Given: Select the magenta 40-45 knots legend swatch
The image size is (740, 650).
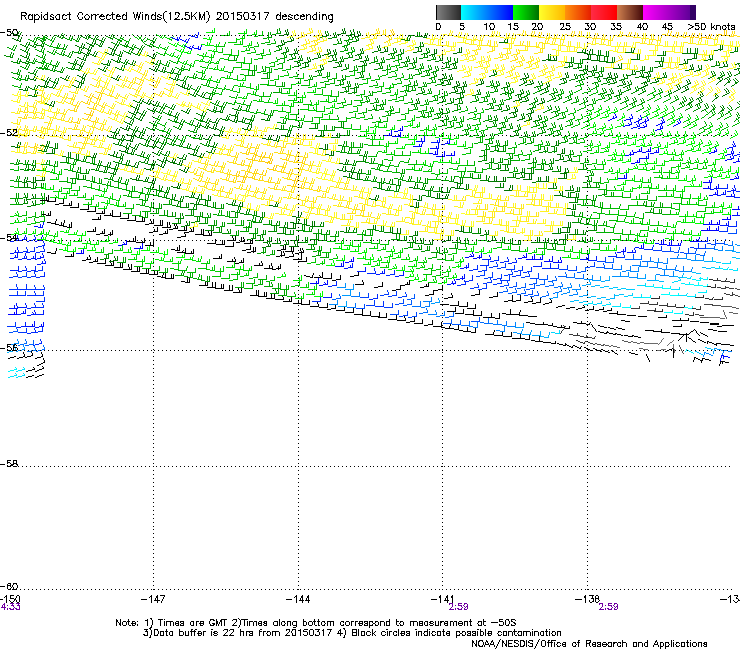Looking at the screenshot, I should point(656,12).
